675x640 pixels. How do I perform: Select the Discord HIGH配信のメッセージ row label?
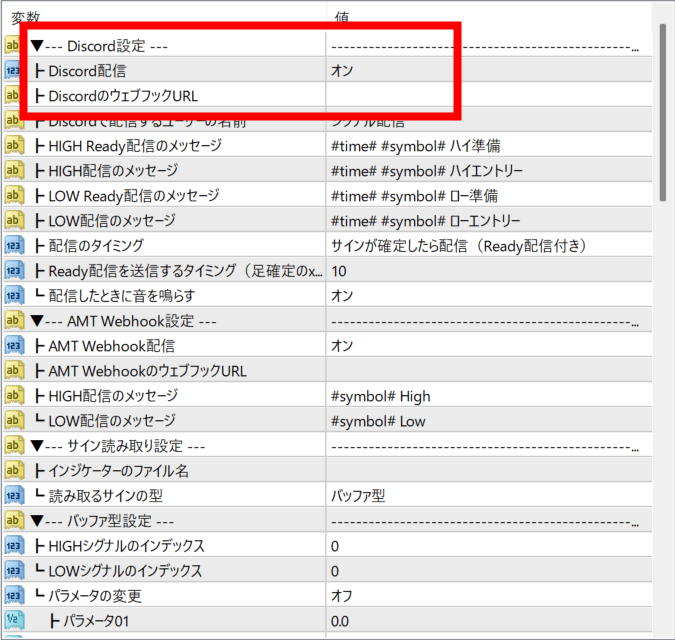point(113,170)
